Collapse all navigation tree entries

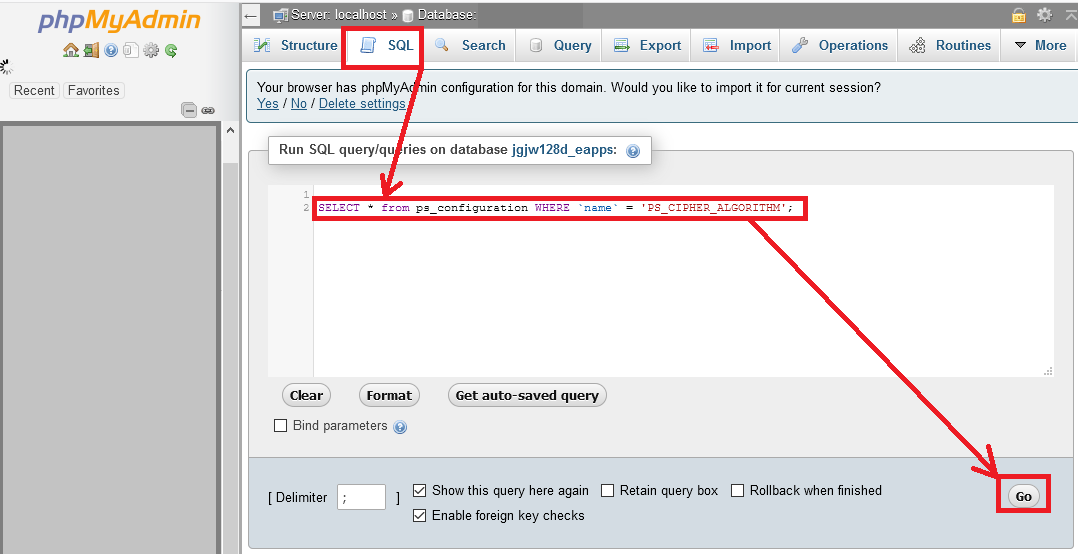click(189, 110)
